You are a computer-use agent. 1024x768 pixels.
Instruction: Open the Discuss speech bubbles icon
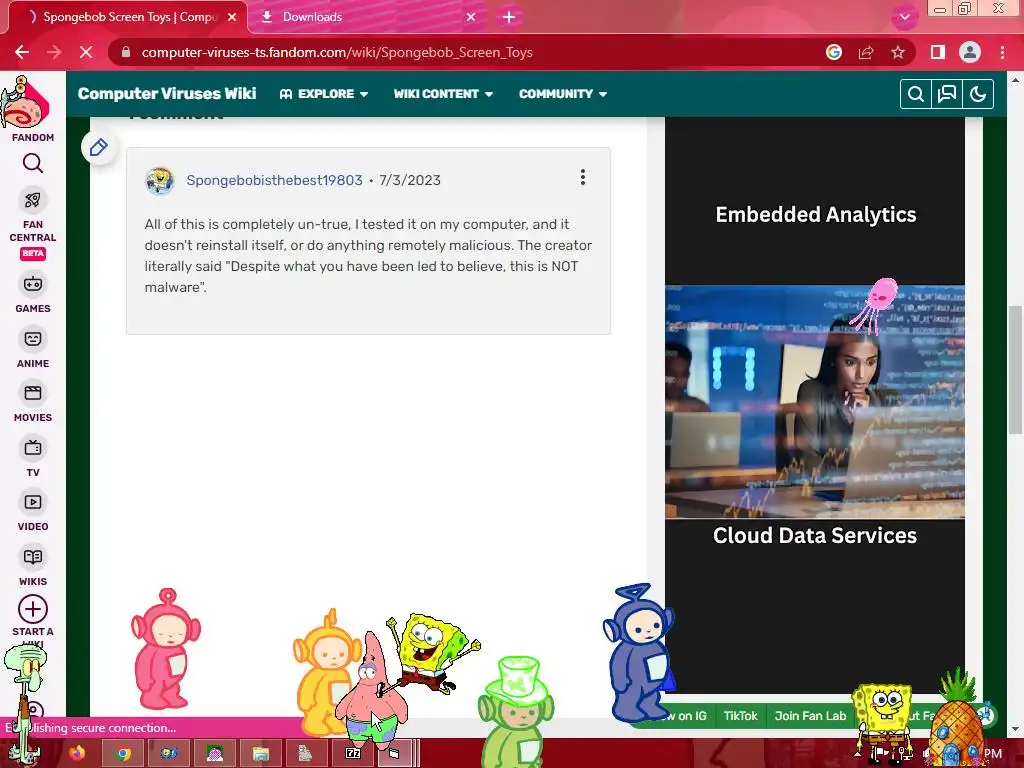coord(947,94)
